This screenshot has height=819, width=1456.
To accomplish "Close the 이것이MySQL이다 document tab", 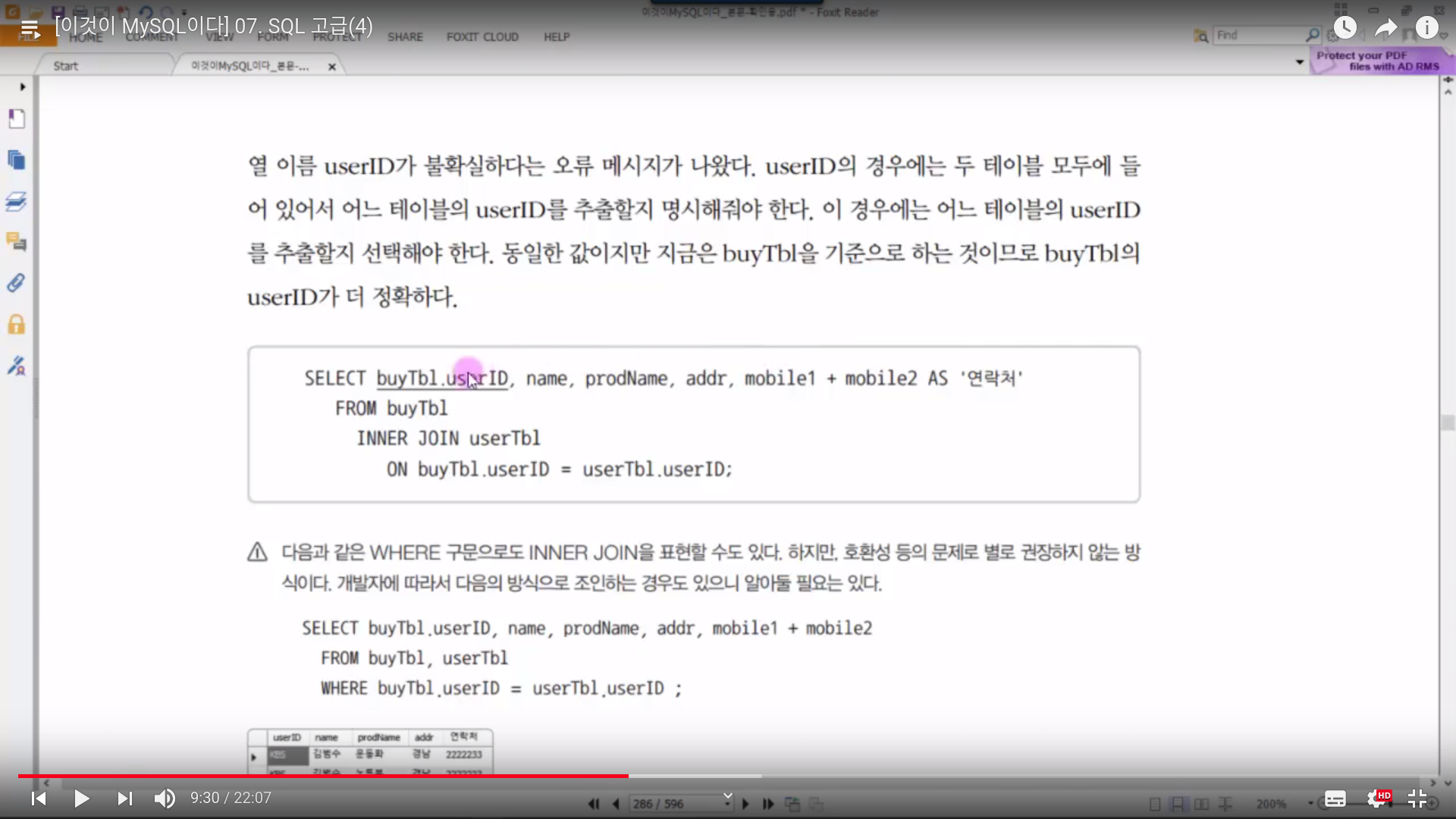I will (331, 67).
